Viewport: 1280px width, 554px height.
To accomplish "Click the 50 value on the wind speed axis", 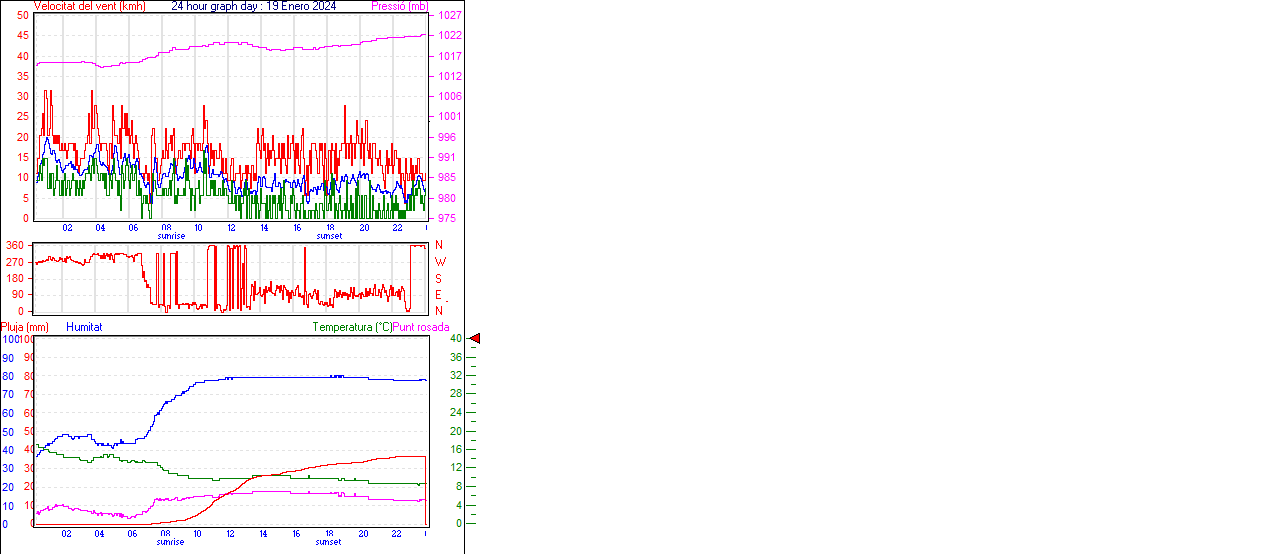I will coord(23,16).
